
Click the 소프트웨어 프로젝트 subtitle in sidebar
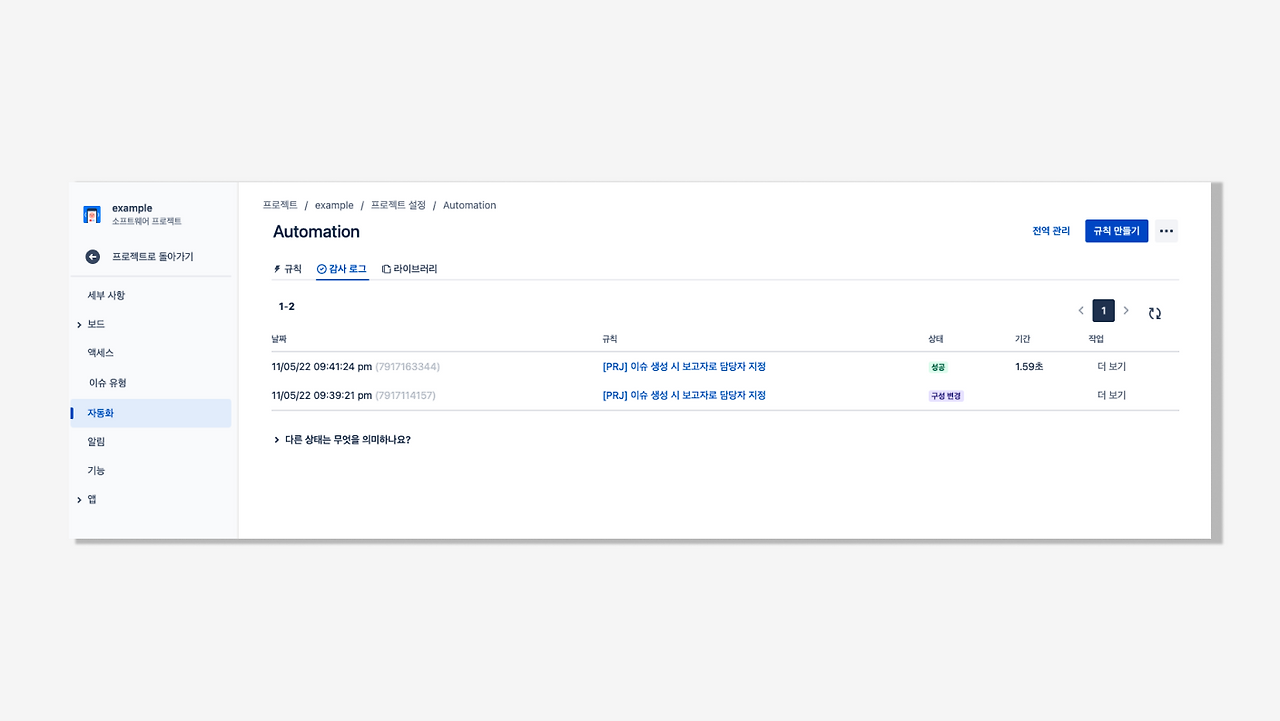click(147, 221)
